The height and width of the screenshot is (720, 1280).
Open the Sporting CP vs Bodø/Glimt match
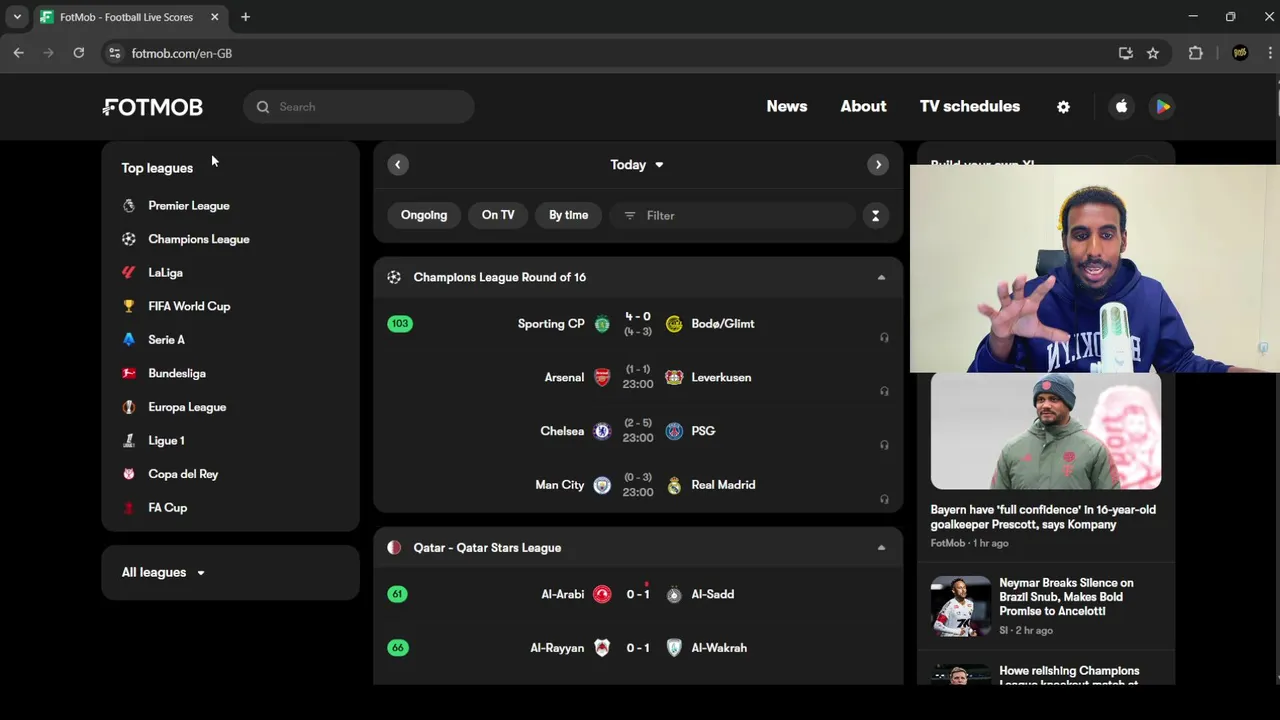(638, 324)
